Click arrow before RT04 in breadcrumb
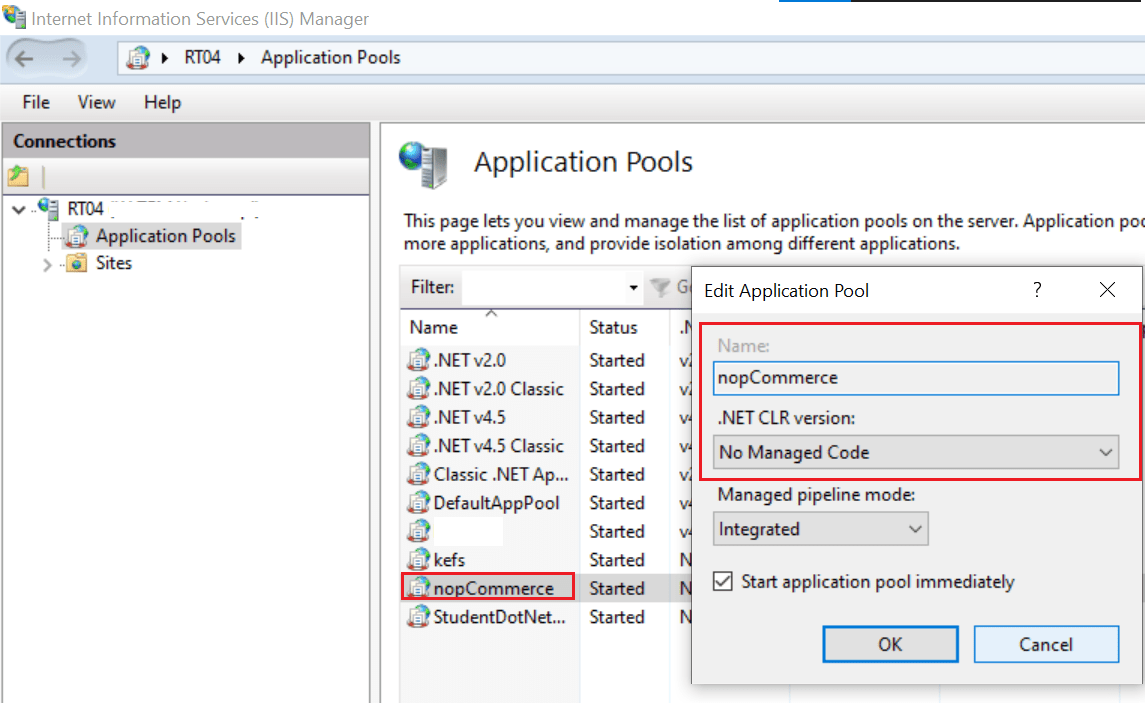This screenshot has width=1145, height=703. pyautogui.click(x=165, y=58)
